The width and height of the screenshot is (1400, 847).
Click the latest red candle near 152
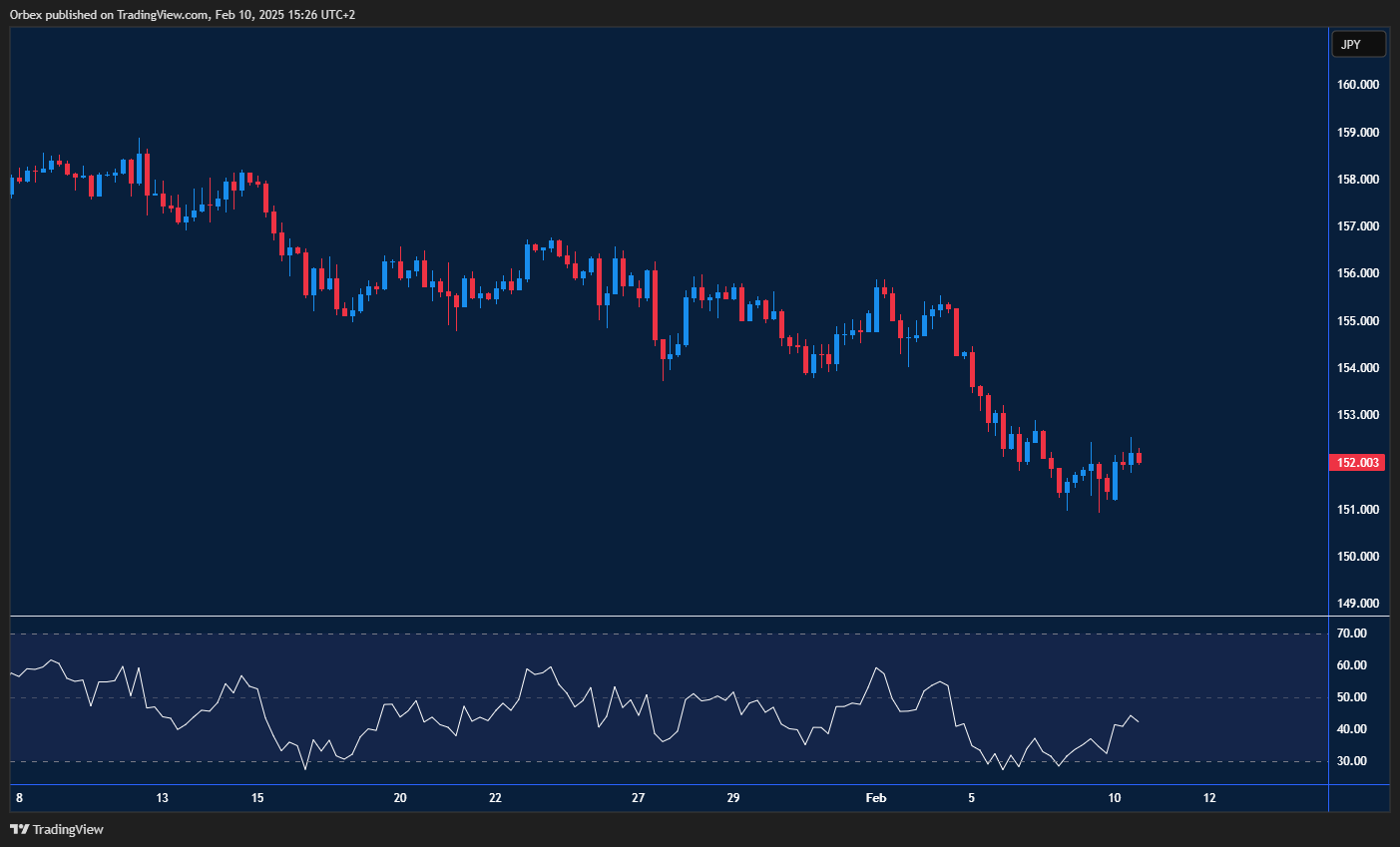[1139, 458]
